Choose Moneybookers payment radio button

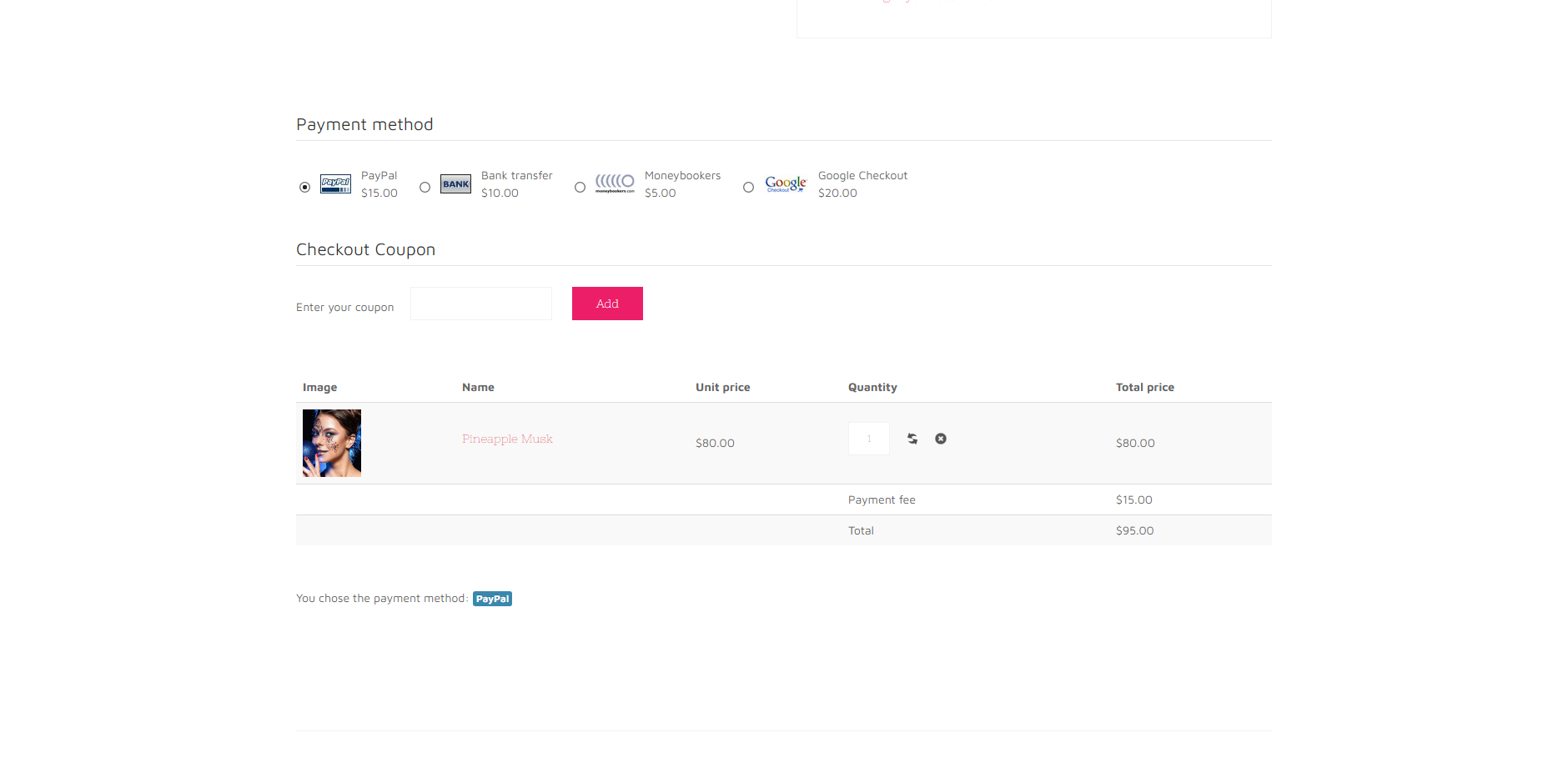580,187
